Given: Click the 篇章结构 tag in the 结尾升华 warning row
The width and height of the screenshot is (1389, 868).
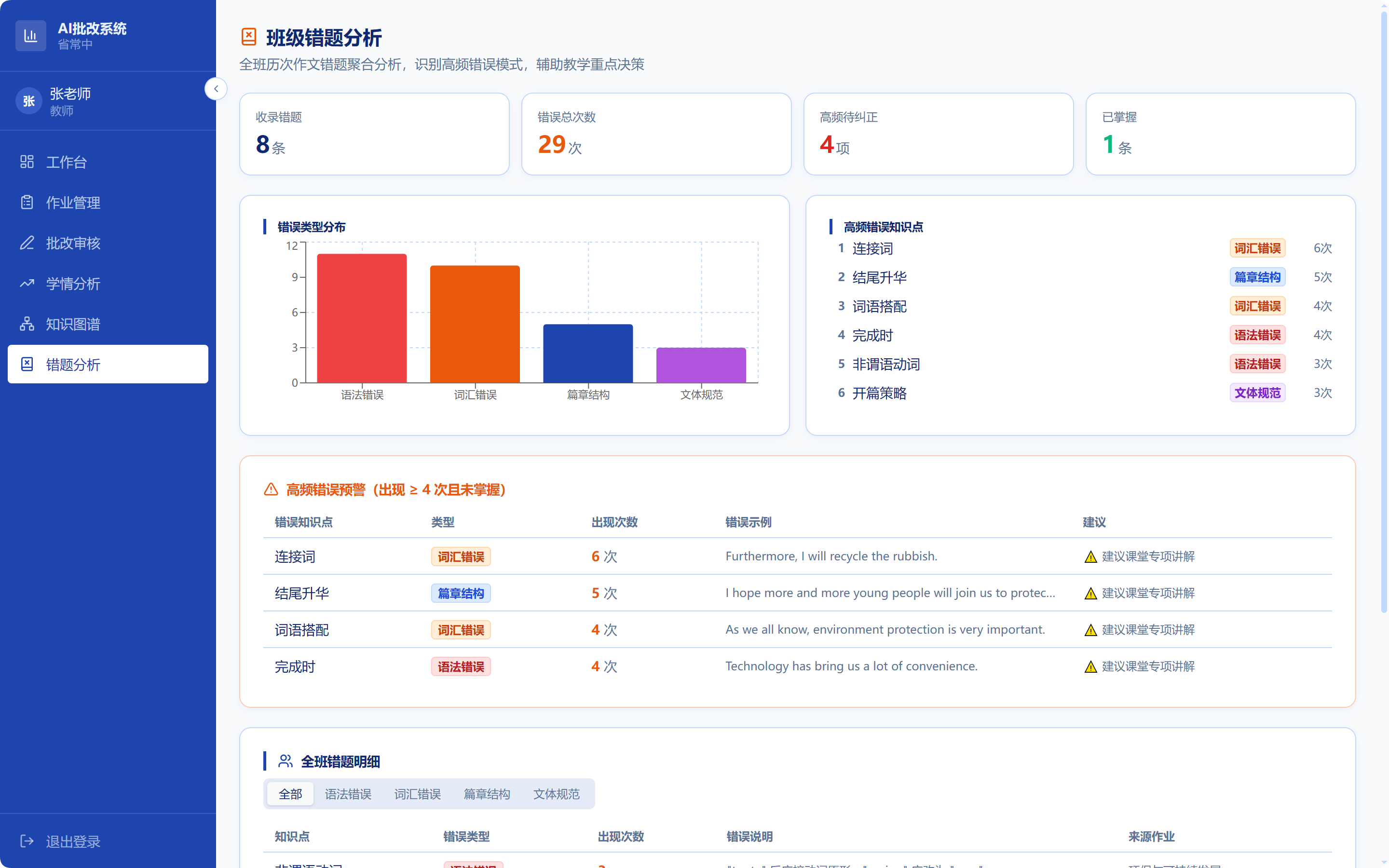Looking at the screenshot, I should coord(461,593).
